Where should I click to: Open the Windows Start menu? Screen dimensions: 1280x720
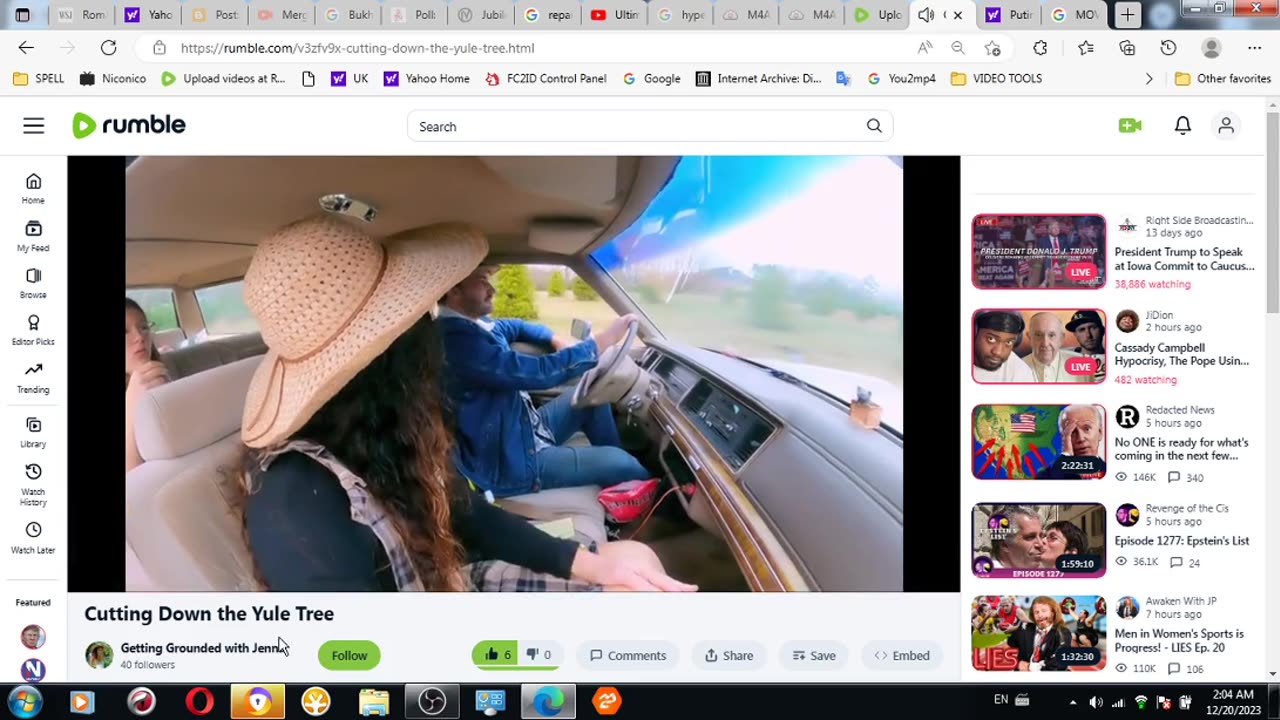[x=23, y=702]
